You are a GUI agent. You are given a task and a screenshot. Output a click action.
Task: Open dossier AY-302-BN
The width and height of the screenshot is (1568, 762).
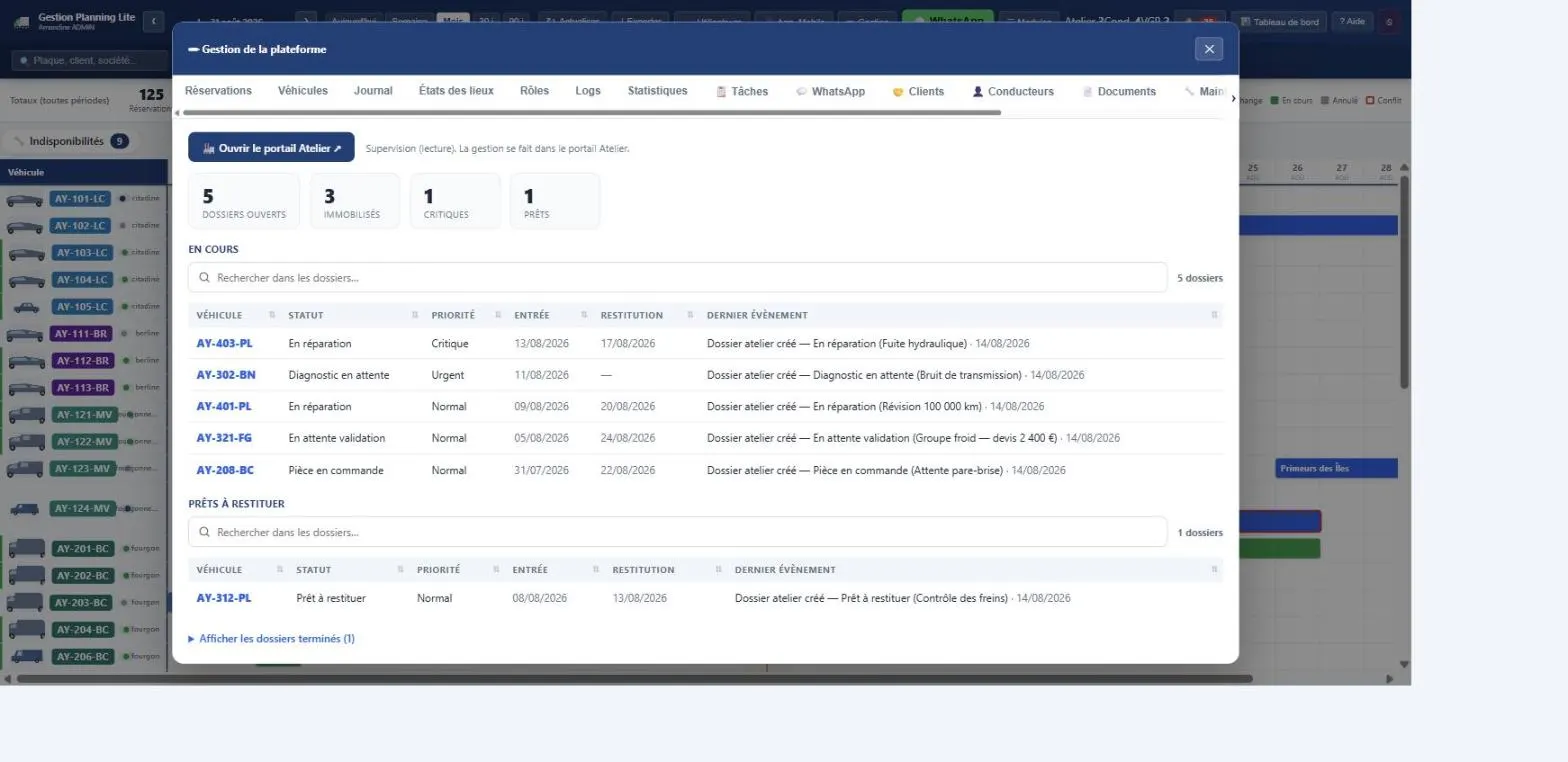point(225,375)
